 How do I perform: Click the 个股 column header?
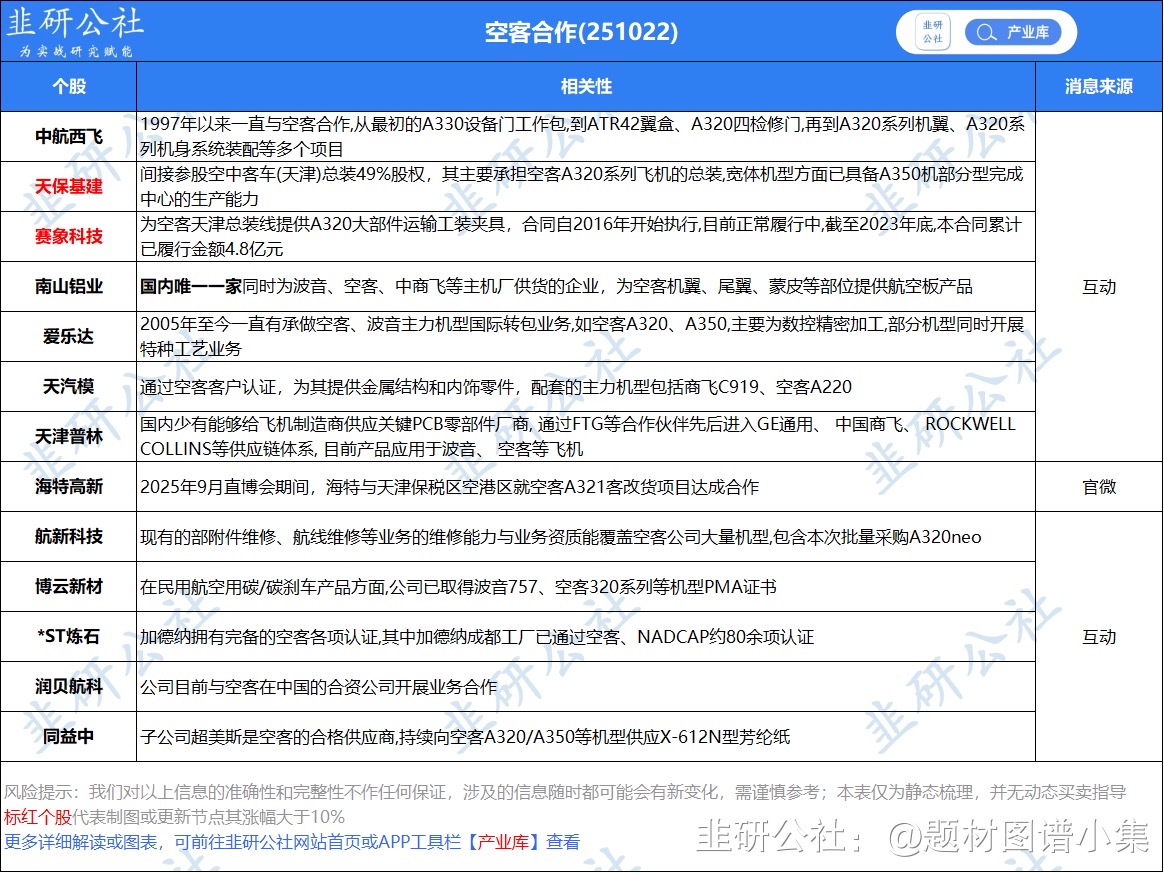(x=68, y=86)
